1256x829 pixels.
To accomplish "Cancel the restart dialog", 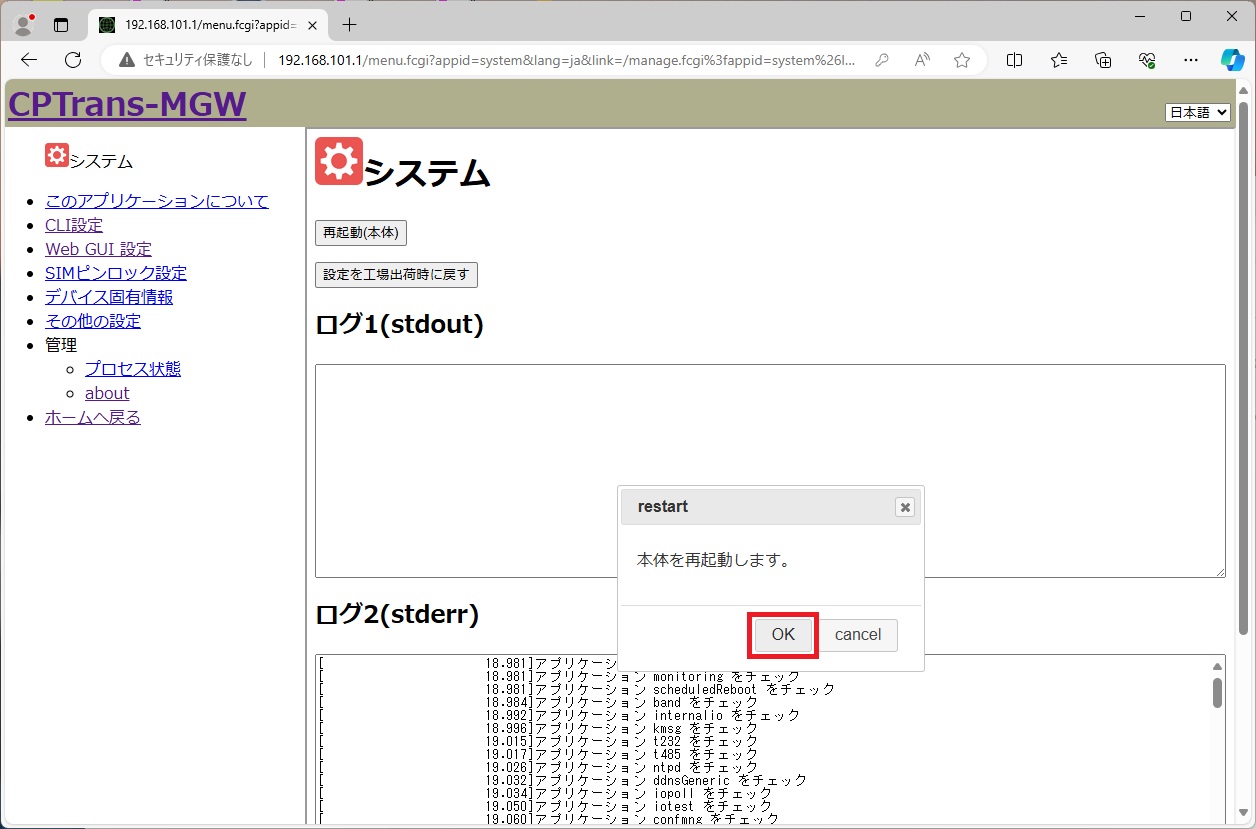I will (x=858, y=635).
